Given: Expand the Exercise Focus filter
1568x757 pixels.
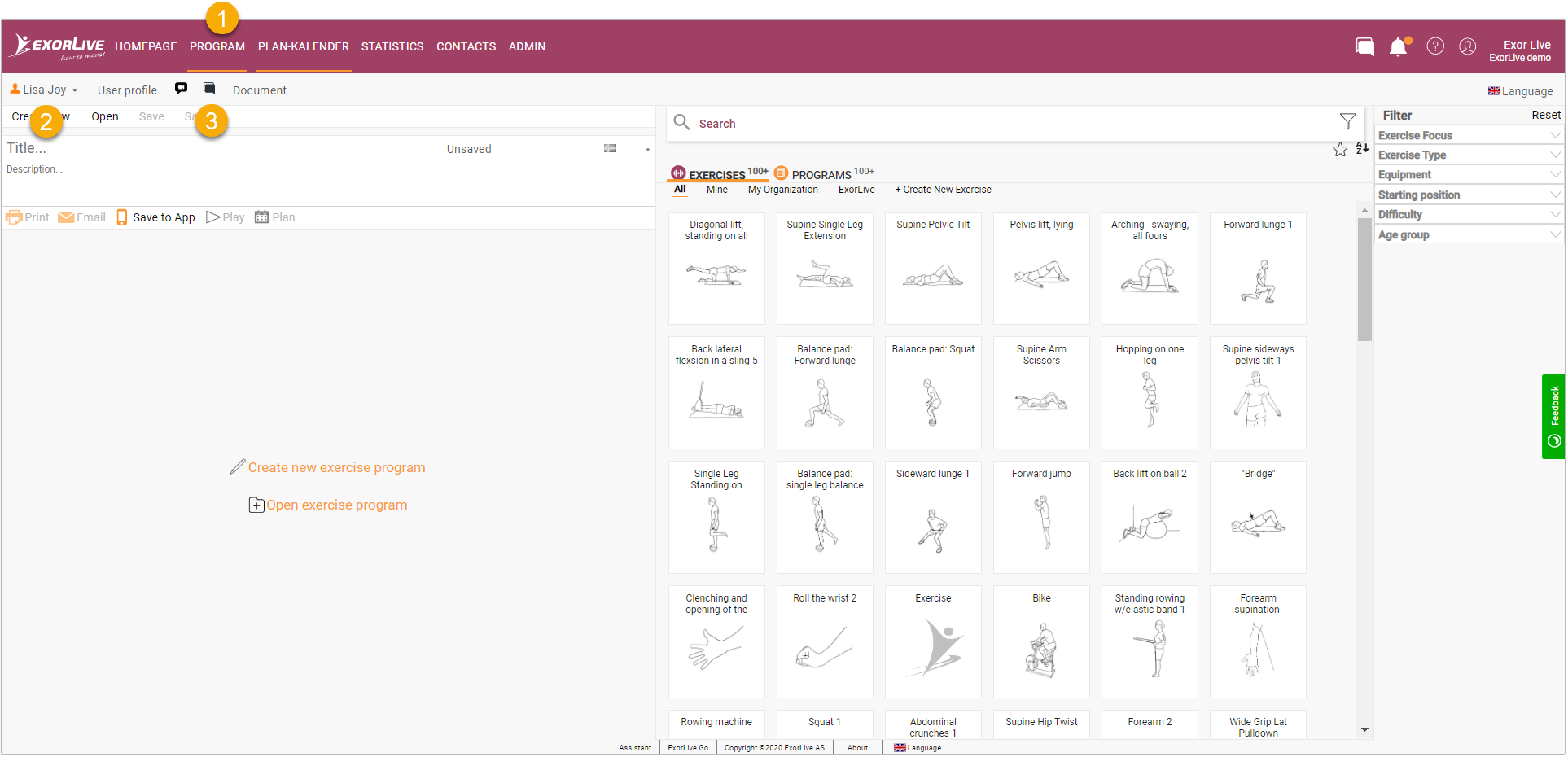Looking at the screenshot, I should [1469, 135].
